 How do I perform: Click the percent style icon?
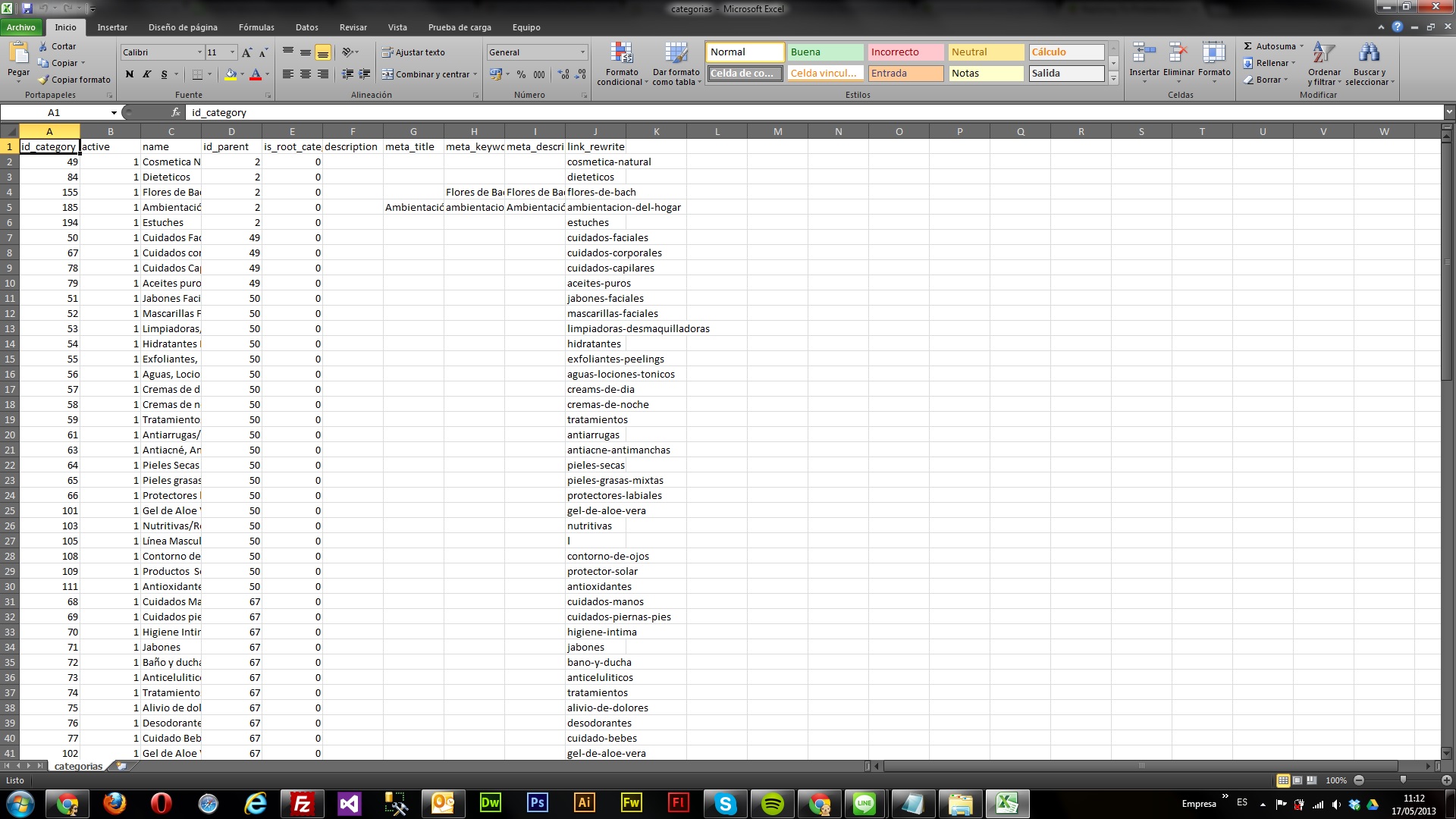click(x=521, y=74)
